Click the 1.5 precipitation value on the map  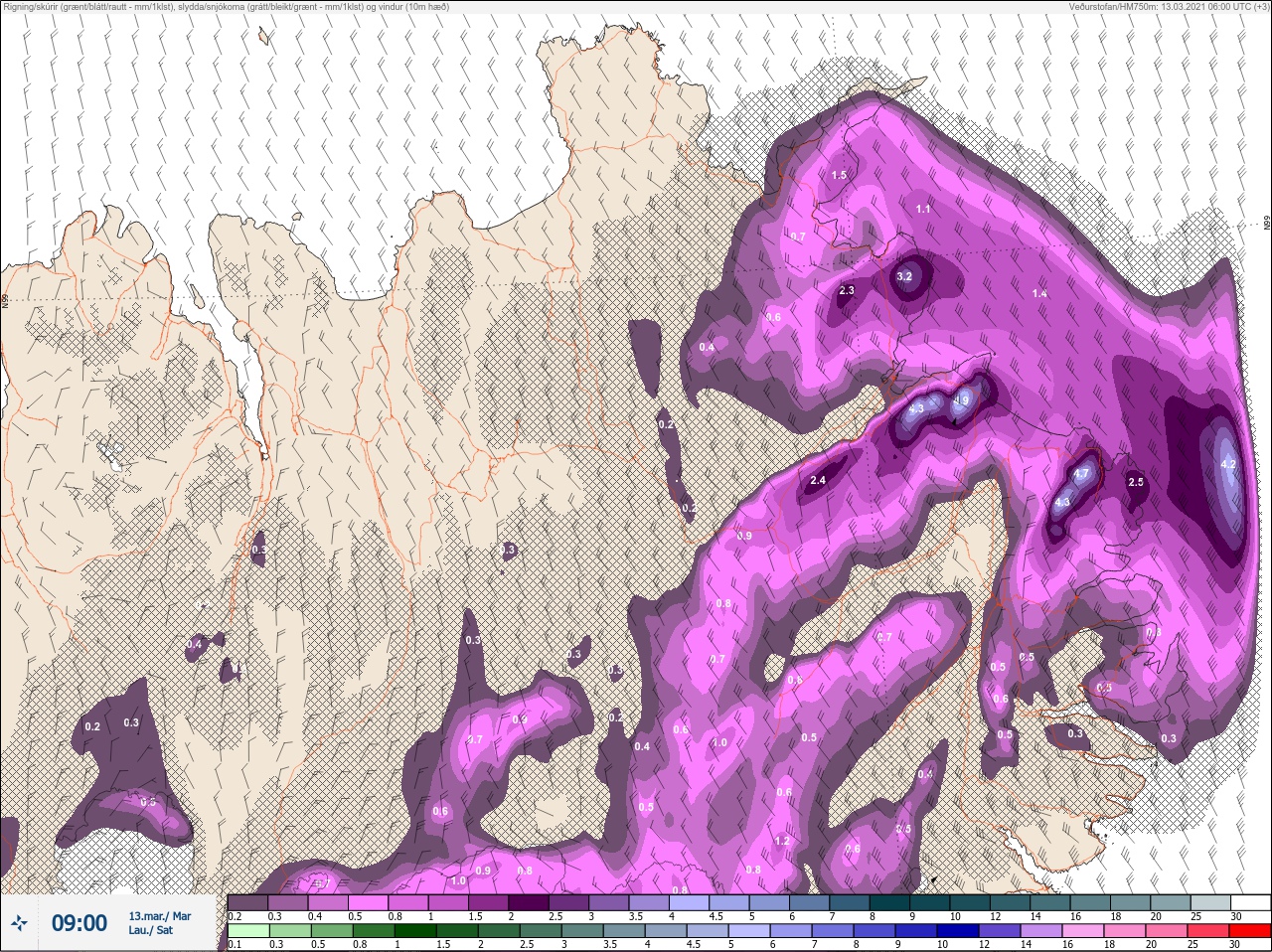pos(839,175)
